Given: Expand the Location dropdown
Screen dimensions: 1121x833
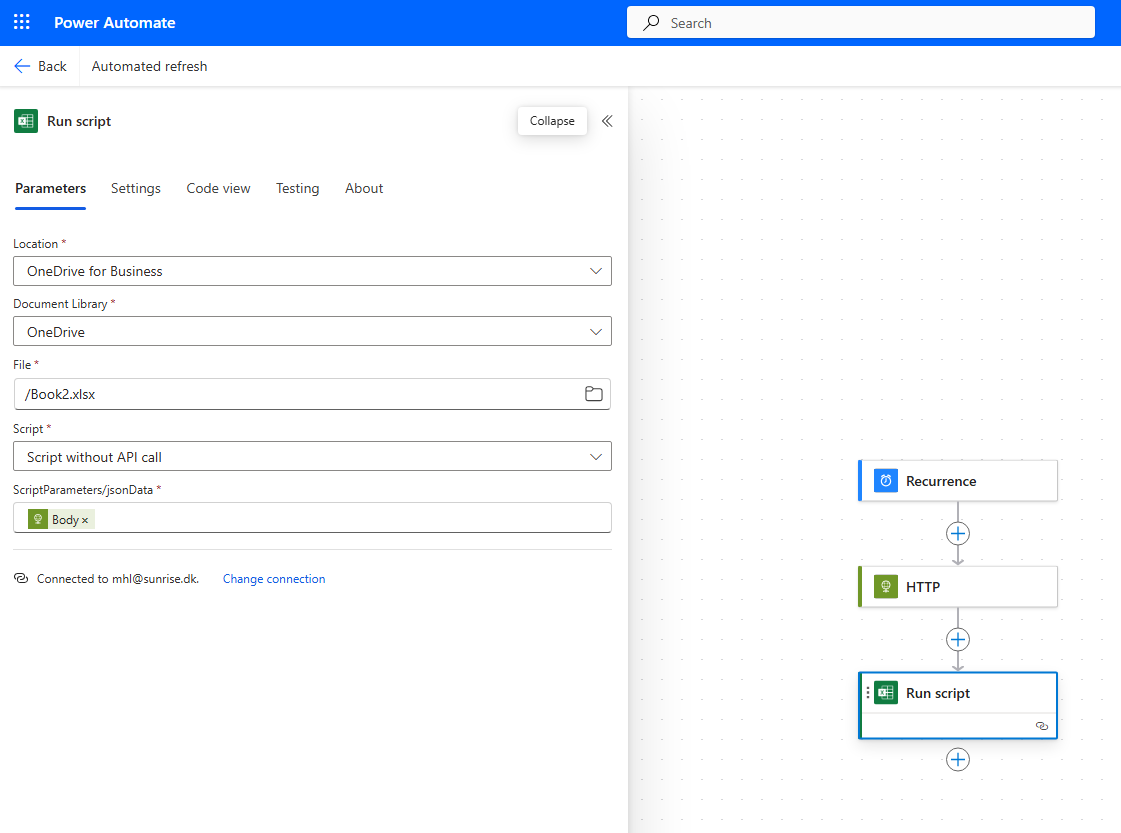Looking at the screenshot, I should coord(596,271).
